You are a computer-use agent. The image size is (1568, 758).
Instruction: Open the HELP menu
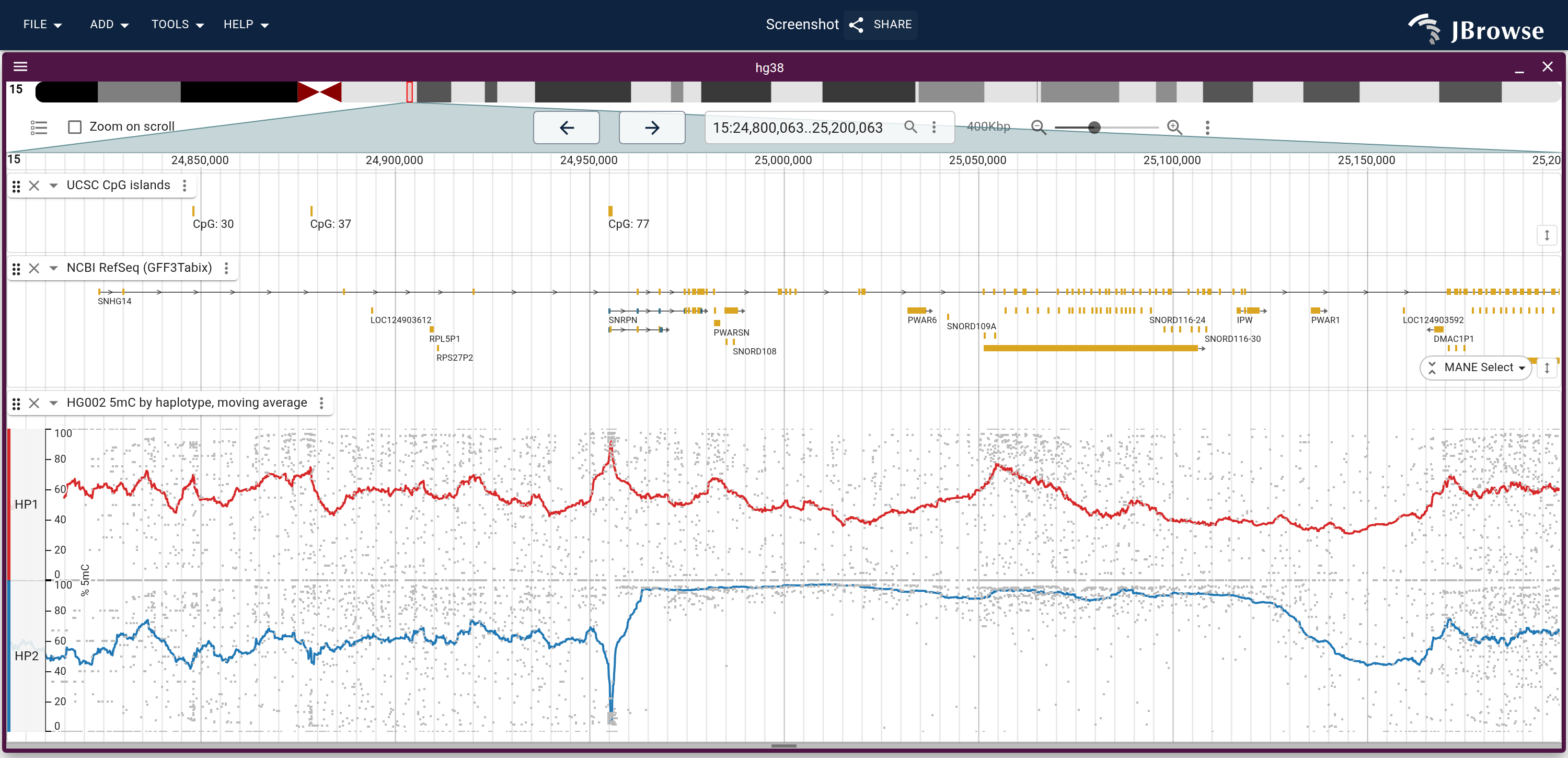[x=246, y=25]
